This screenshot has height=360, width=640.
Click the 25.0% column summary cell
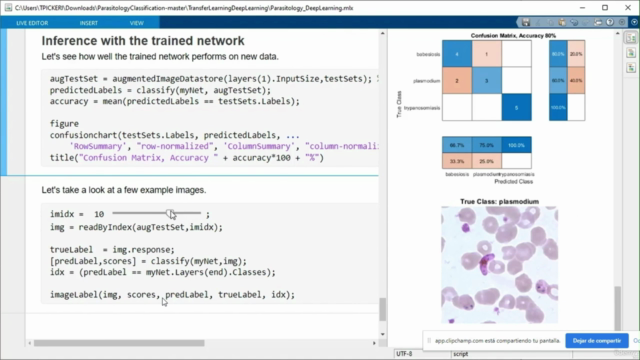tap(487, 161)
